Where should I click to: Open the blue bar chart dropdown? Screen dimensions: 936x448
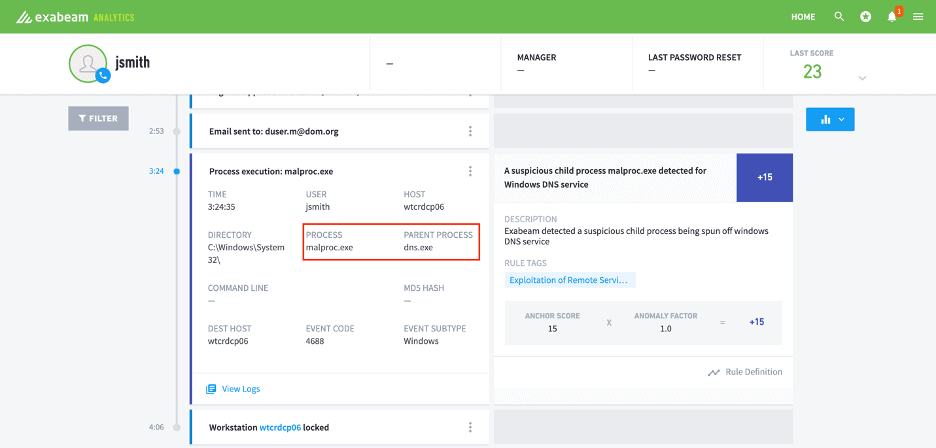830,119
